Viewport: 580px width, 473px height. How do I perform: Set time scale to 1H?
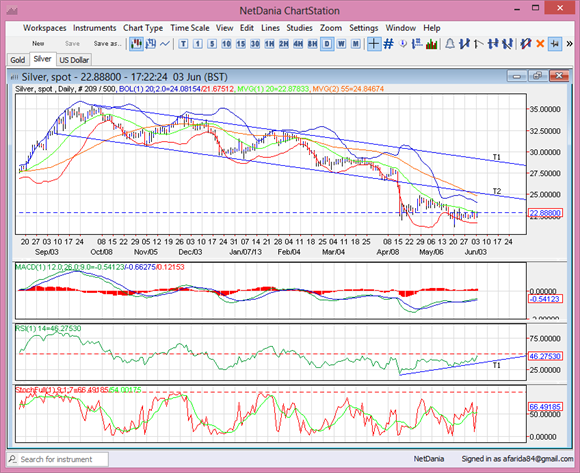269,44
